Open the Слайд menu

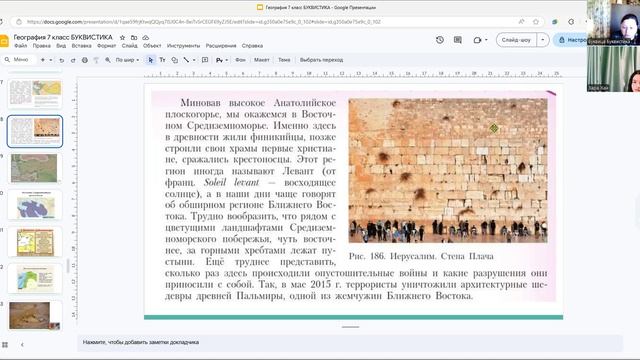coord(129,46)
